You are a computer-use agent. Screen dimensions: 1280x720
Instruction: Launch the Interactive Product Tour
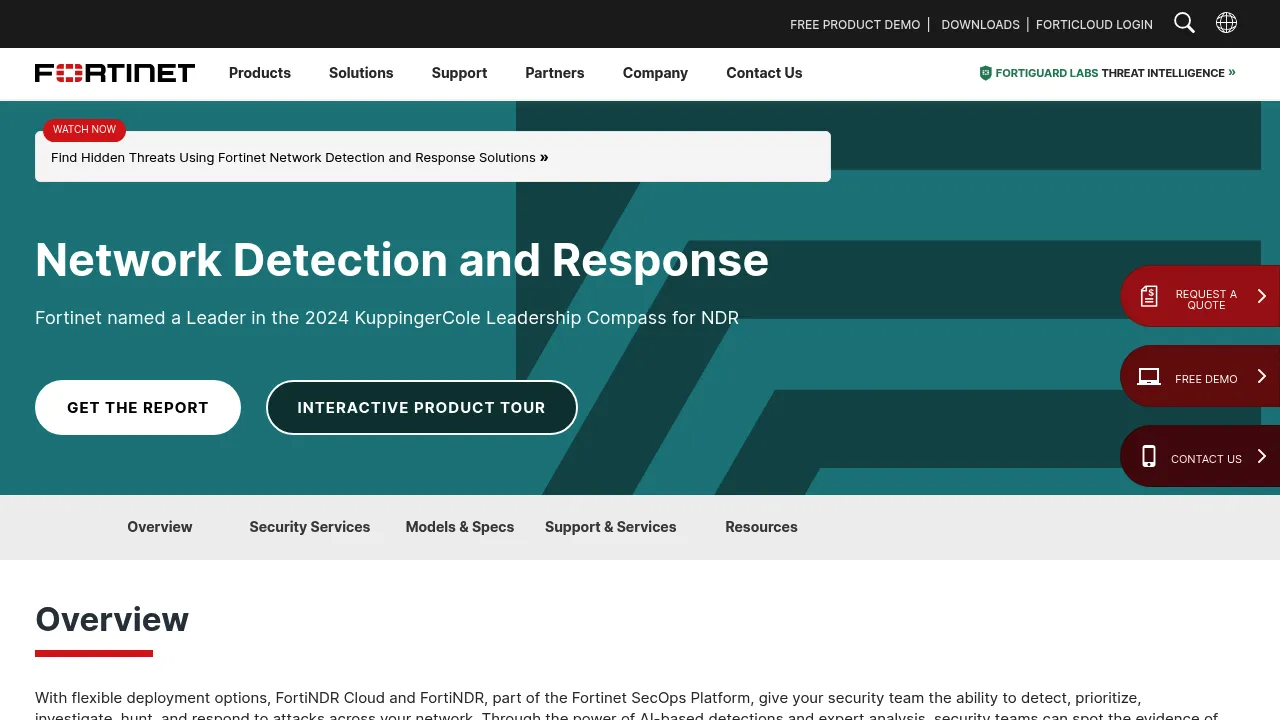pyautogui.click(x=421, y=407)
